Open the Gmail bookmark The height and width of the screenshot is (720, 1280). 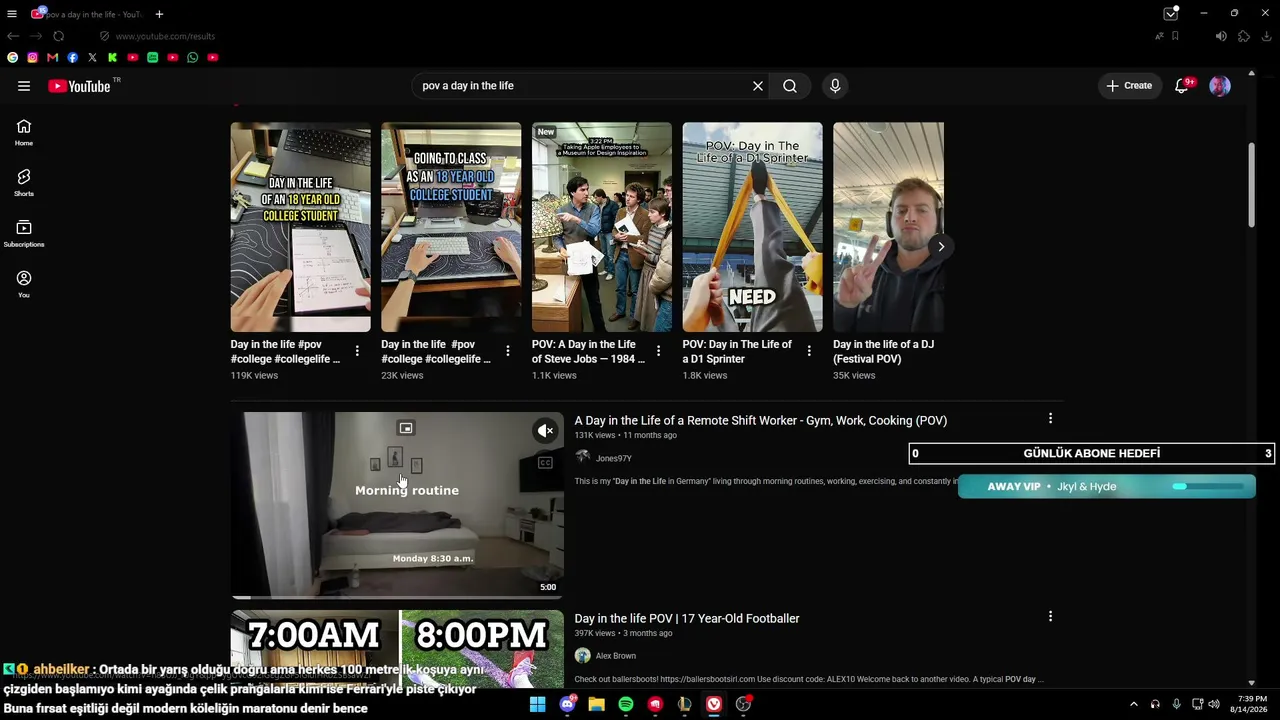click(x=53, y=58)
